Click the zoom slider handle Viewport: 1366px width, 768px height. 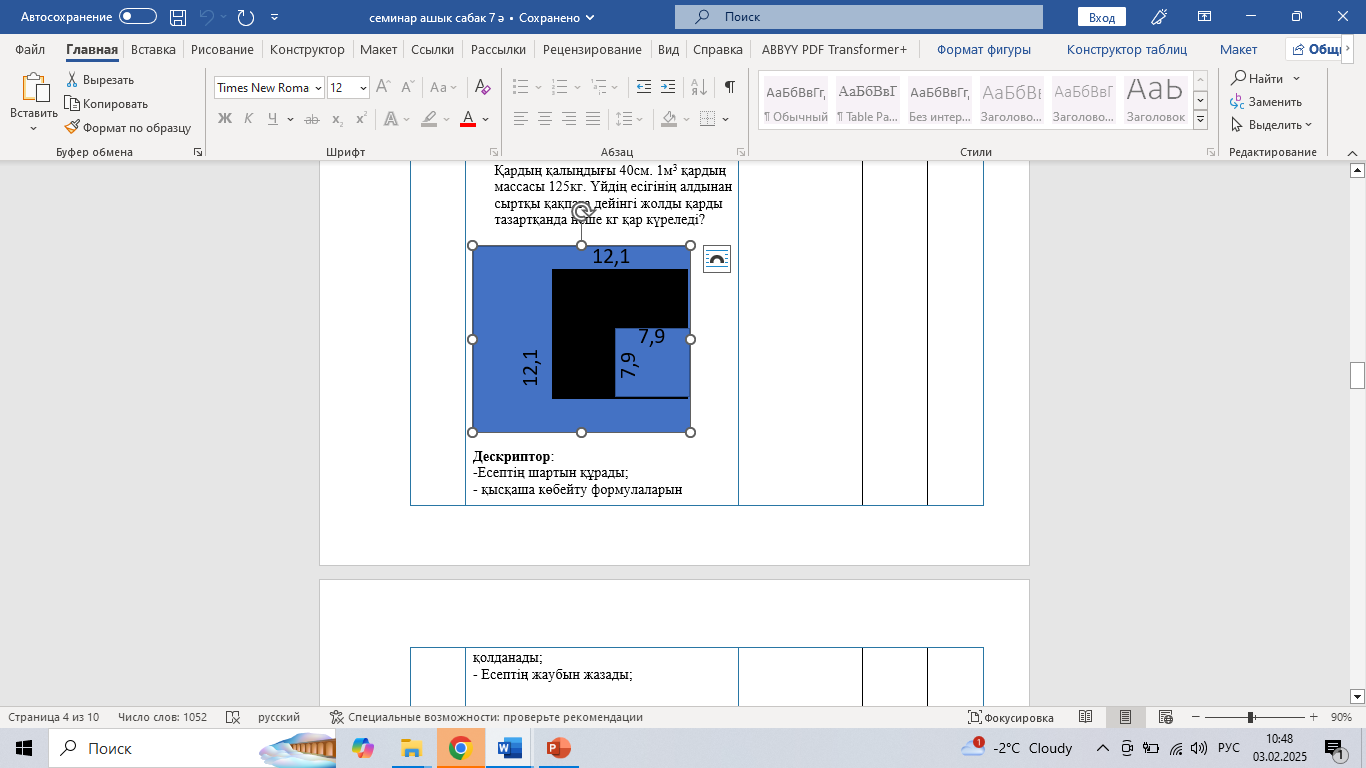click(1251, 717)
